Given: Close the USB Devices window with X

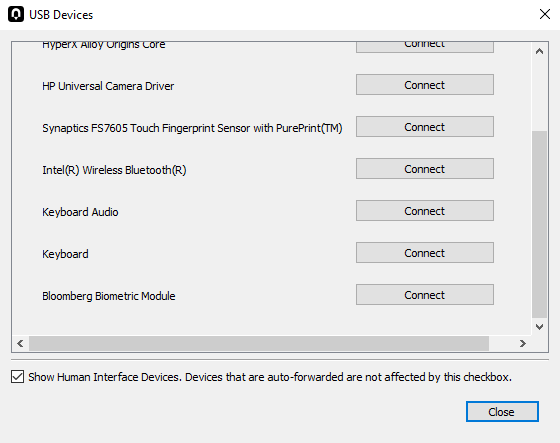Looking at the screenshot, I should tap(545, 14).
